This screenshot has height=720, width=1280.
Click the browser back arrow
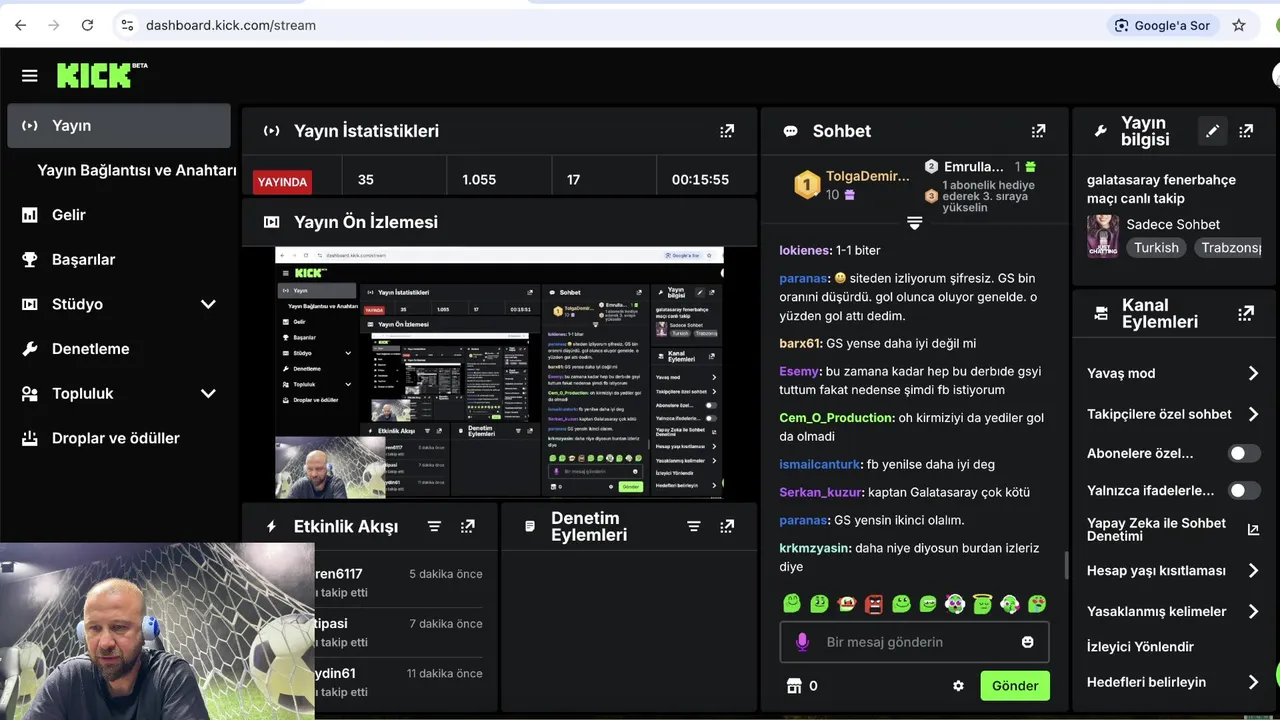(x=21, y=25)
